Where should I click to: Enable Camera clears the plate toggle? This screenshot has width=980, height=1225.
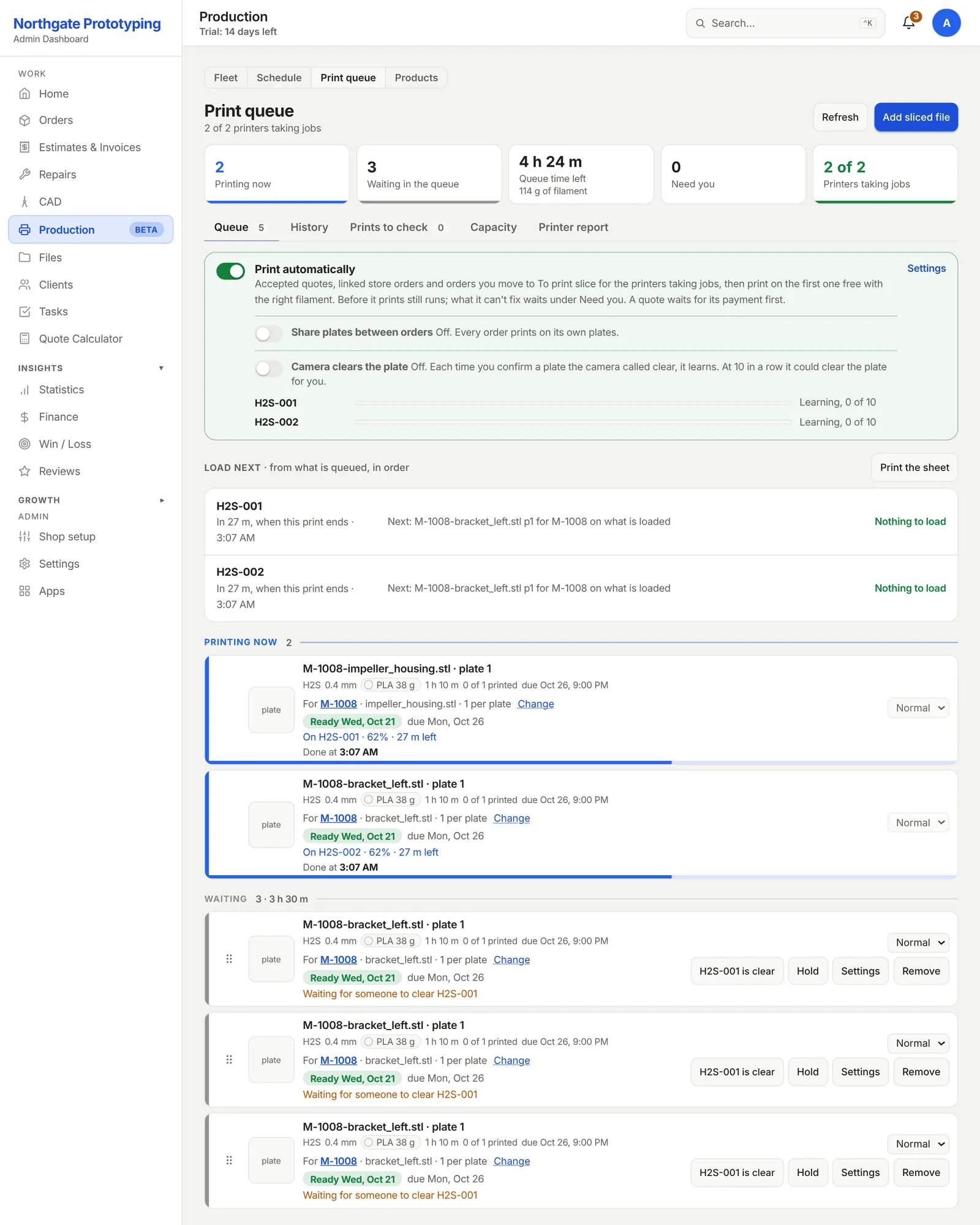[x=268, y=368]
